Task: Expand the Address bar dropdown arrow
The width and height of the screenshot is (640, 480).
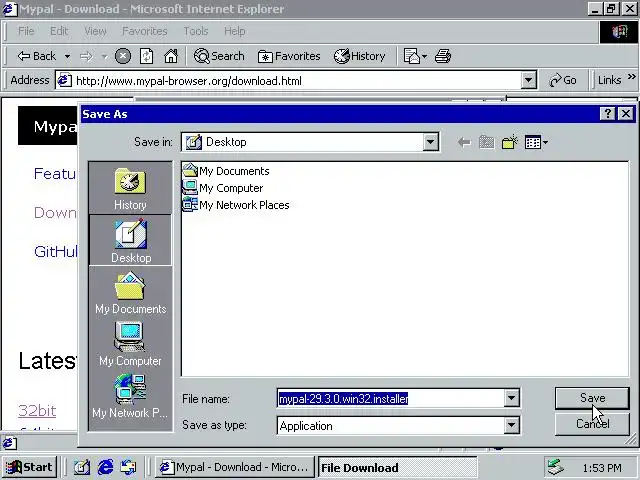Action: [528, 80]
